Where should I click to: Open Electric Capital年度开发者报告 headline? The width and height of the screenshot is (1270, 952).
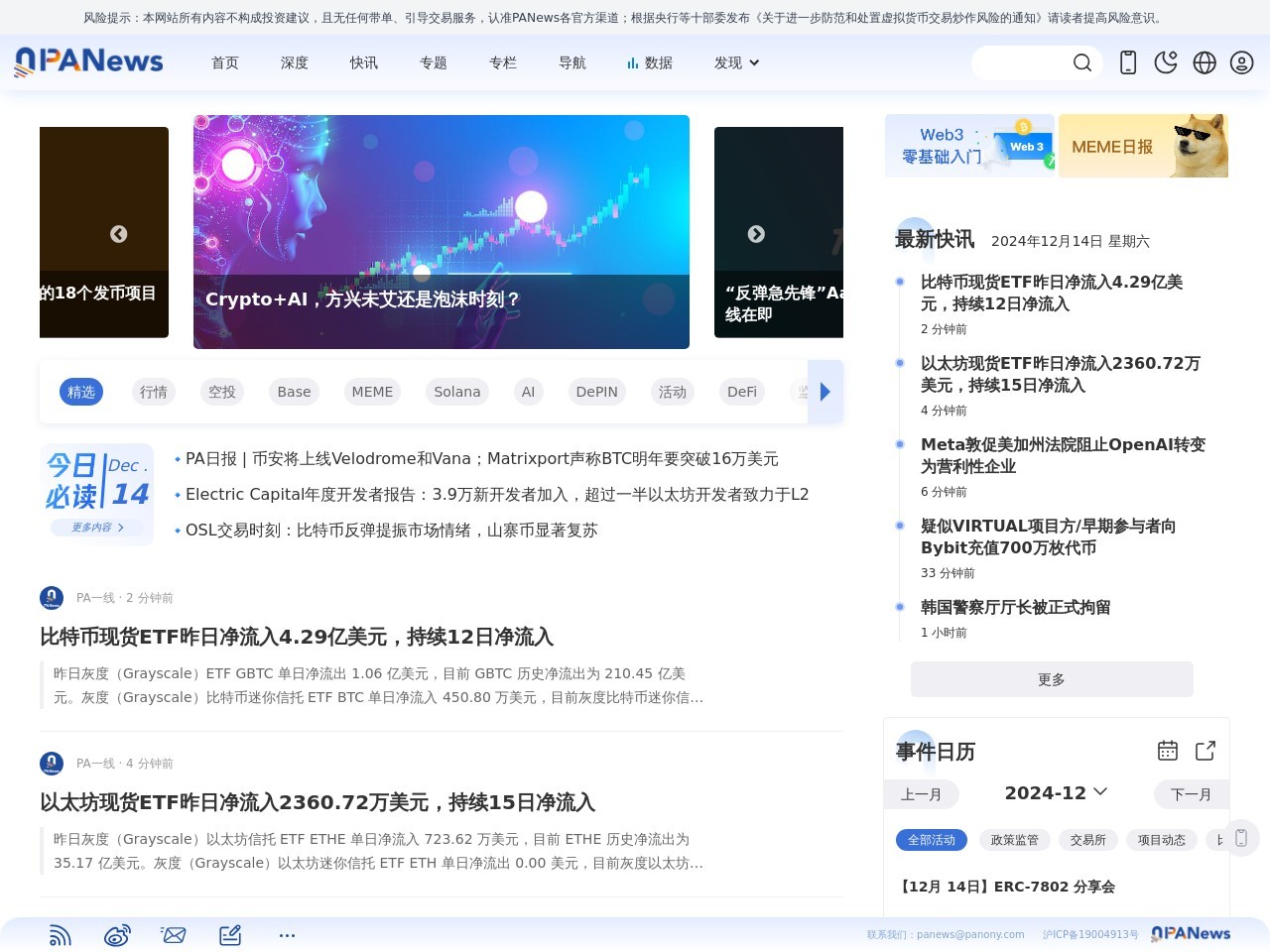[x=497, y=494]
